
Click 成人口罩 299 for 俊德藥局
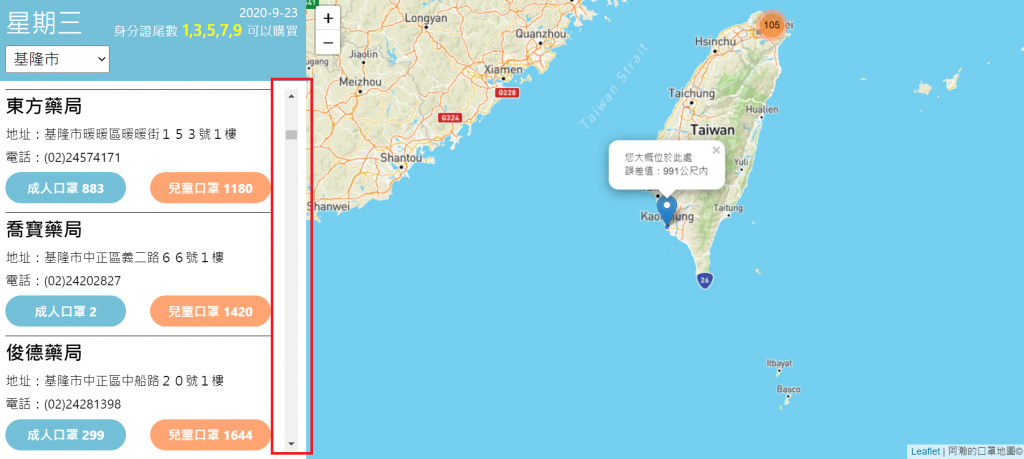point(65,435)
